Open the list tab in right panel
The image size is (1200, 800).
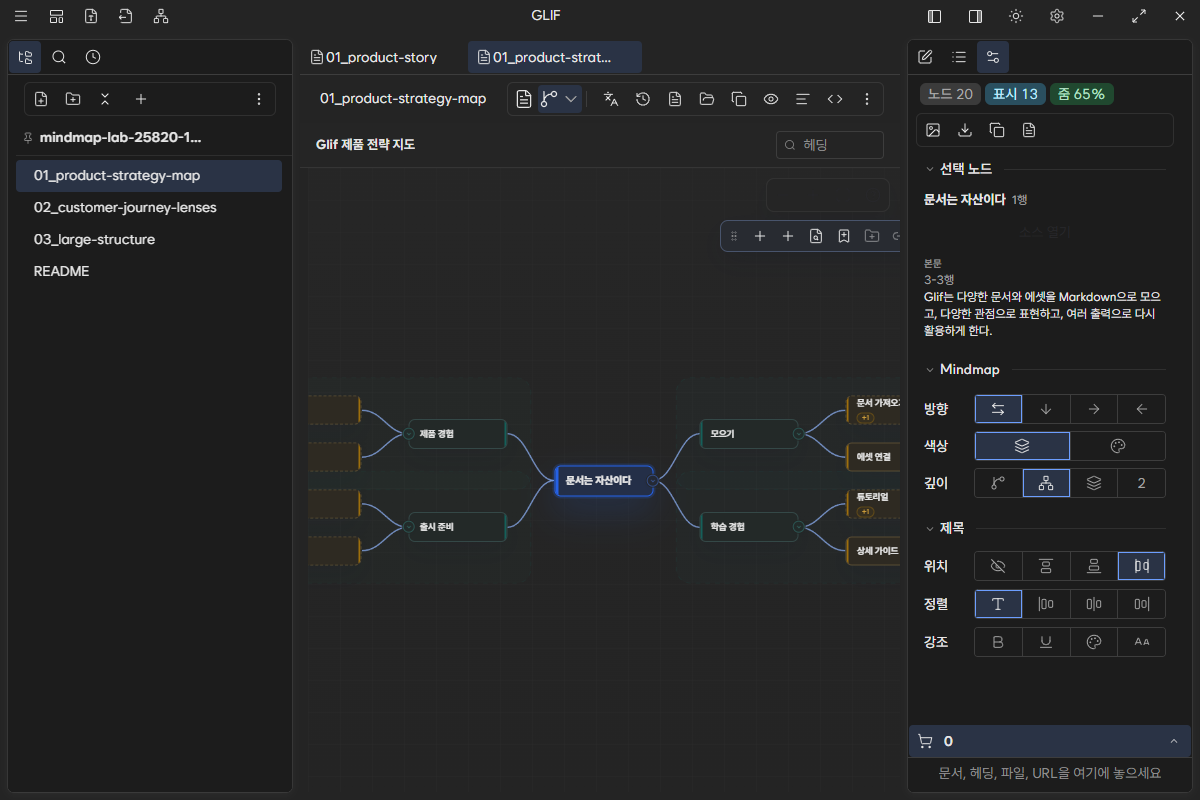pos(959,57)
